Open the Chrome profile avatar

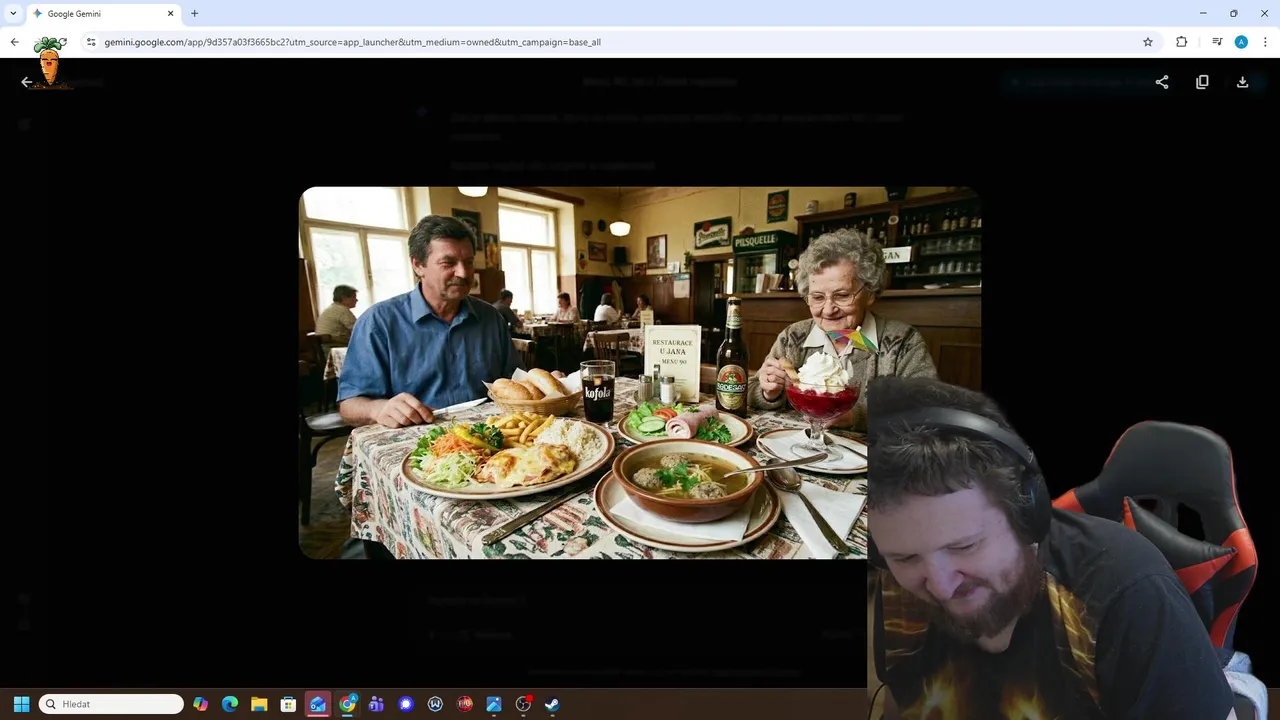pyautogui.click(x=1241, y=42)
